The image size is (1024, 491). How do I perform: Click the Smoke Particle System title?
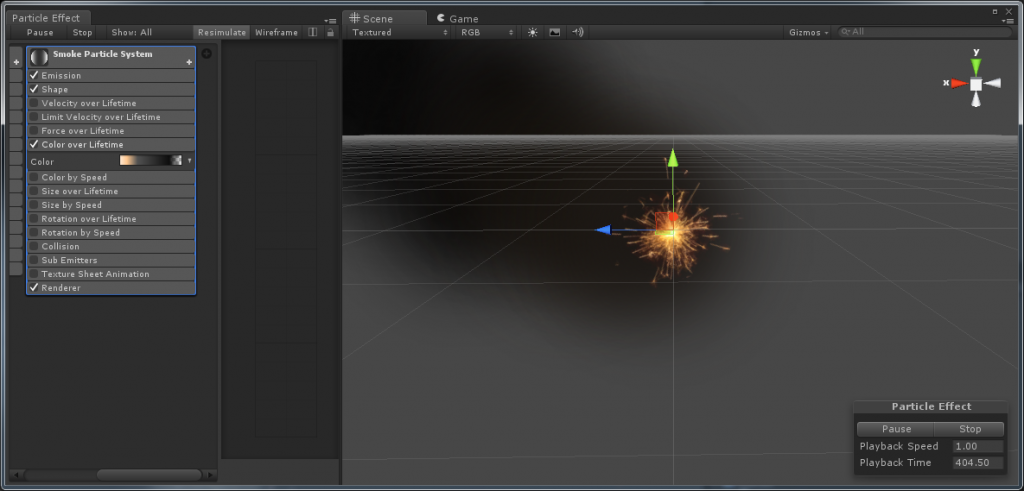[x=103, y=54]
